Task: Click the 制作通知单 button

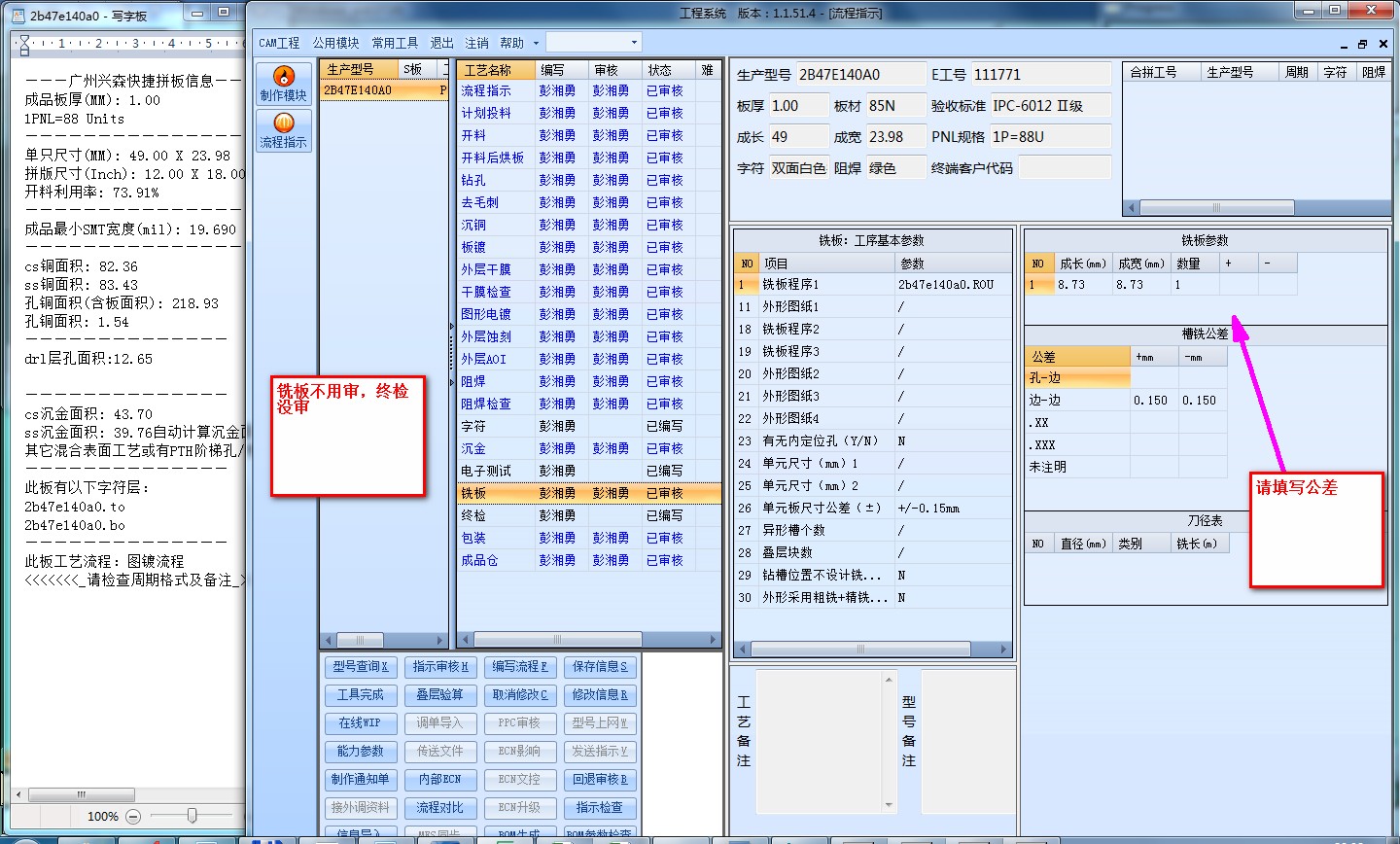Action: (360, 780)
